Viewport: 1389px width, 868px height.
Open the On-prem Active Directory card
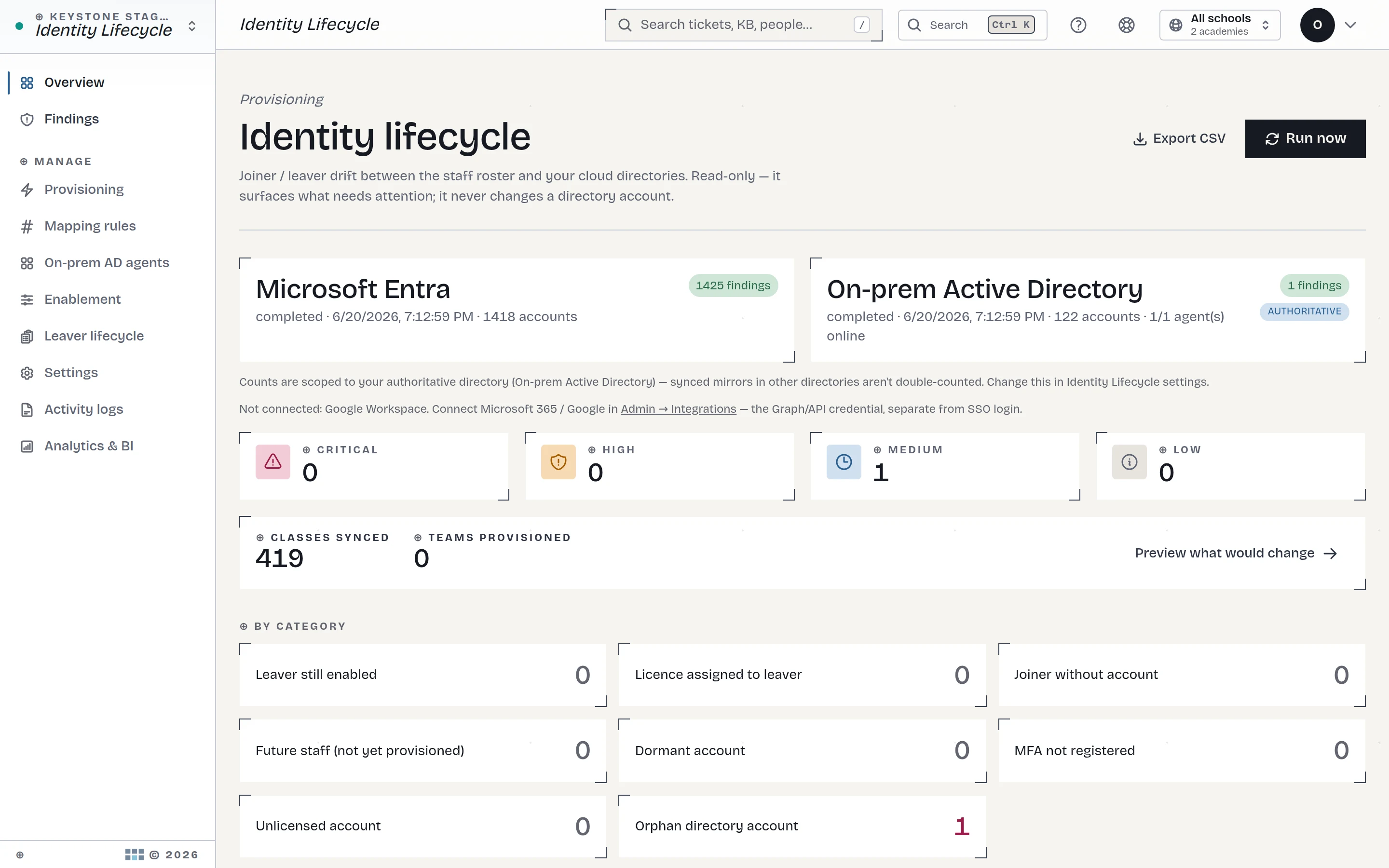click(x=1088, y=310)
